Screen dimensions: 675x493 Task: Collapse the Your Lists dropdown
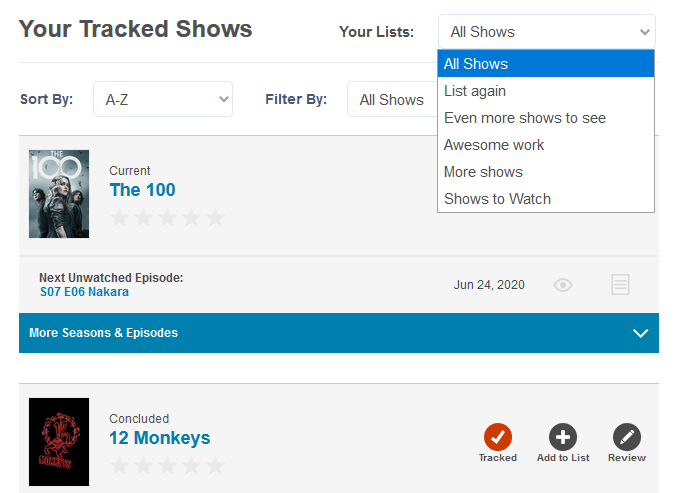[x=546, y=32]
